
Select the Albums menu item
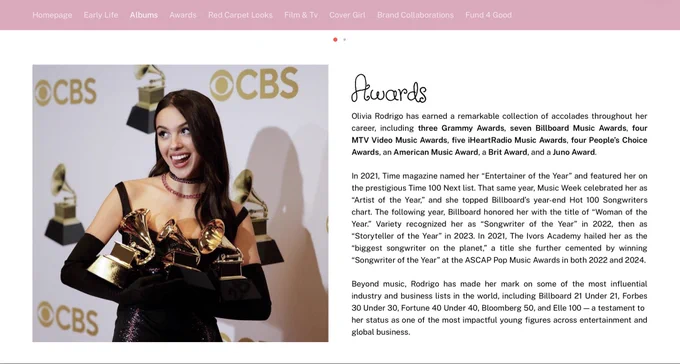tap(144, 15)
